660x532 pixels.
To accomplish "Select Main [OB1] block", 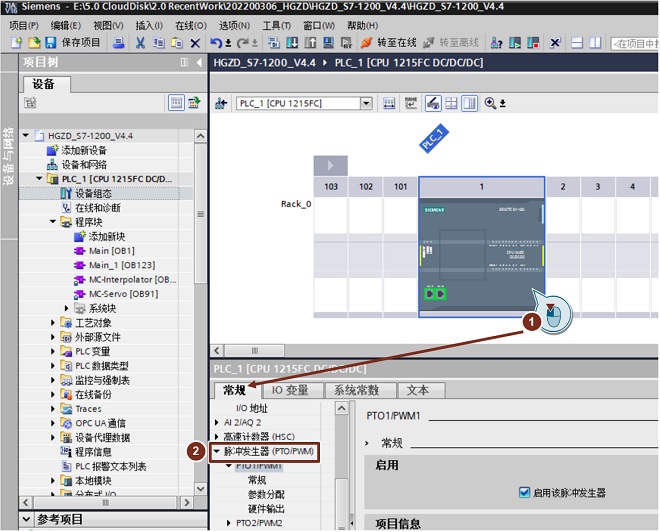I will [112, 251].
